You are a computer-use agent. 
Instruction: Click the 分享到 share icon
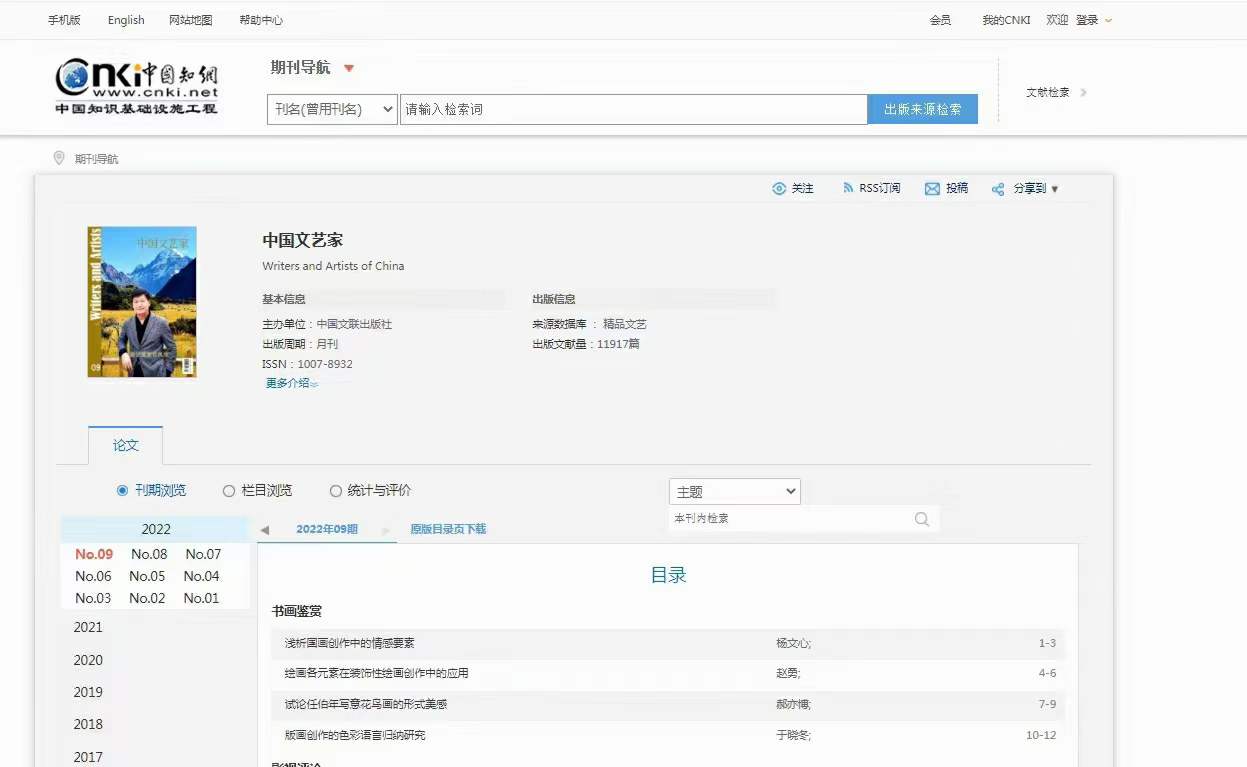(x=998, y=189)
